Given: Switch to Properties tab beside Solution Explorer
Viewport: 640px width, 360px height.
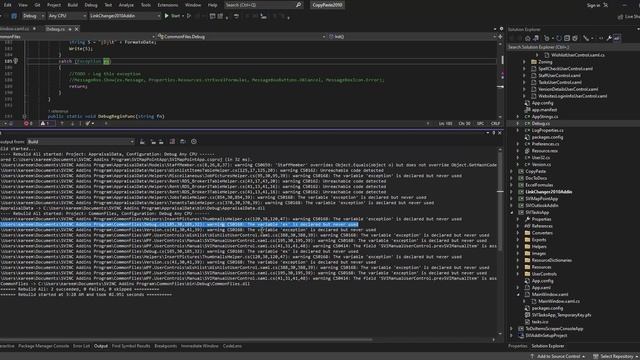Looking at the screenshot, I should 518,346.
